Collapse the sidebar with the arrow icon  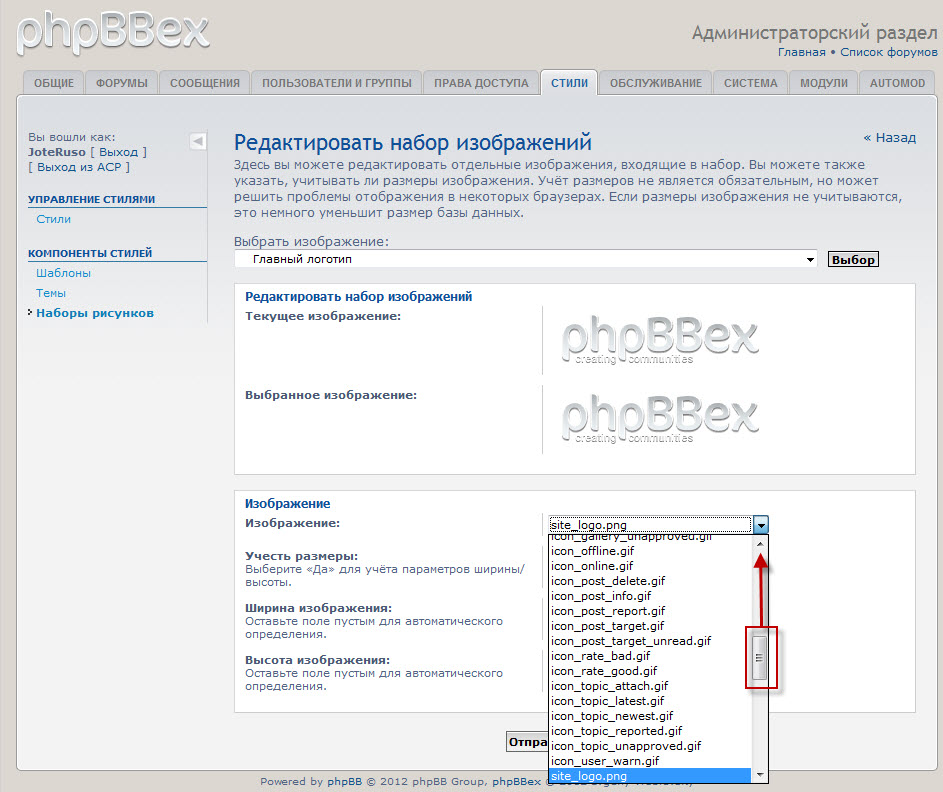tap(197, 141)
